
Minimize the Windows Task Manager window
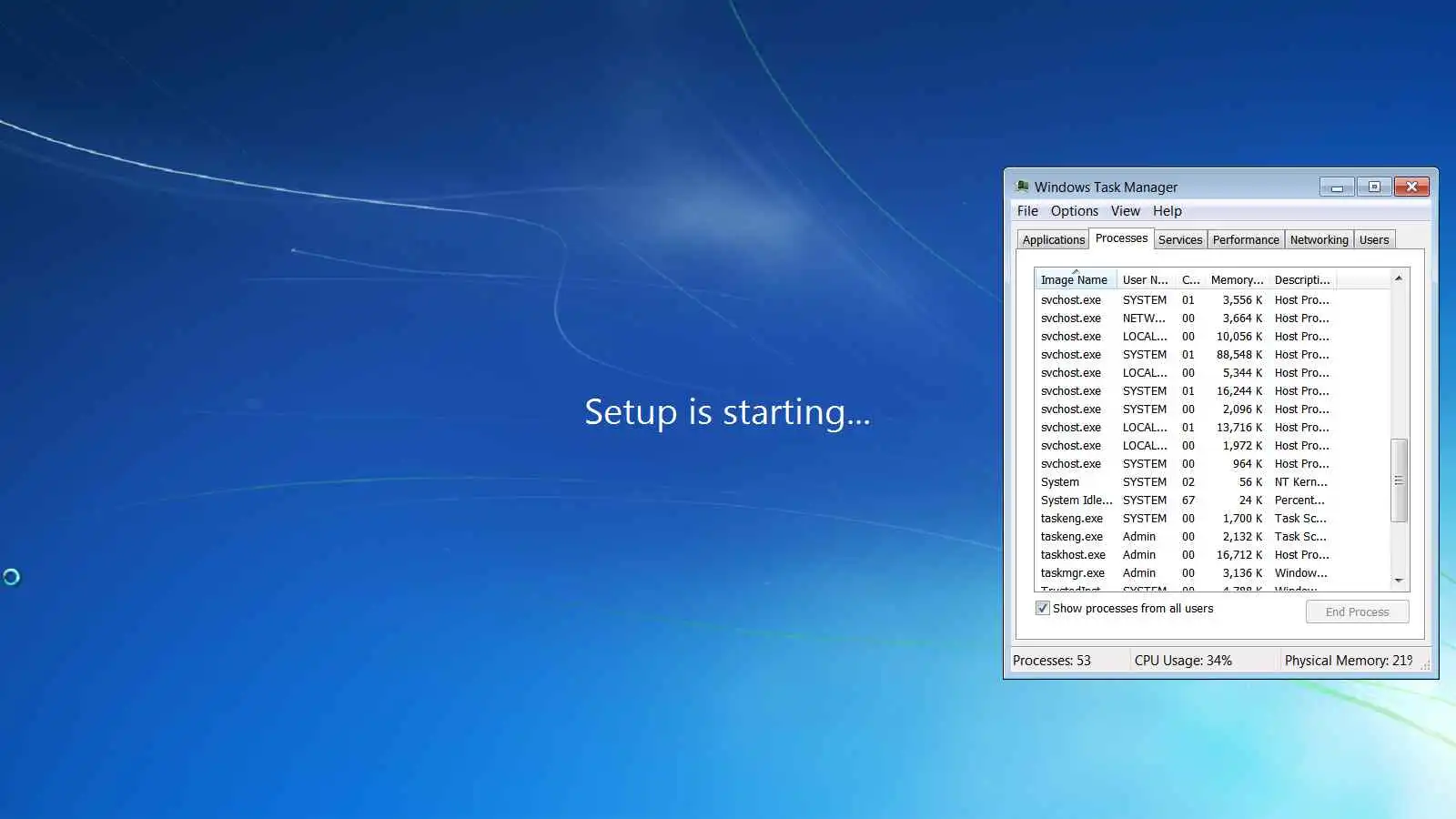click(x=1337, y=187)
